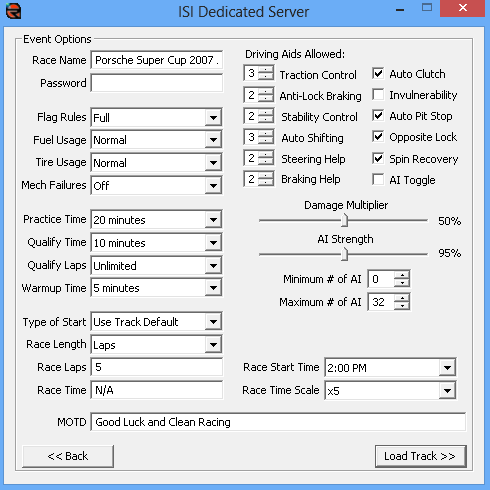Click the ISI app icon in title bar
The image size is (490, 490).
tap(14, 11)
